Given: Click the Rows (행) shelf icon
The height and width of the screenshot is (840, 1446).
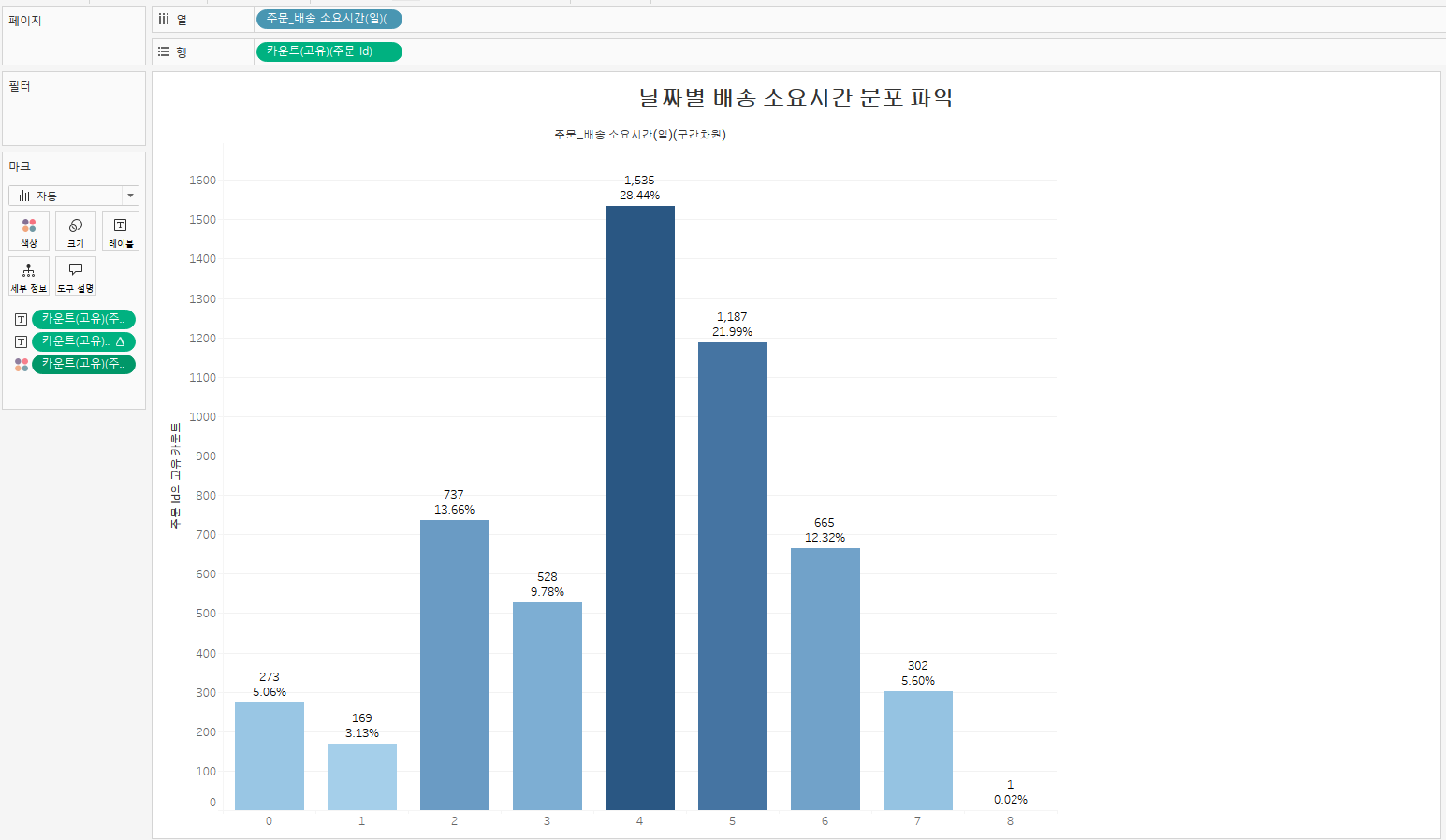Looking at the screenshot, I should (x=164, y=51).
